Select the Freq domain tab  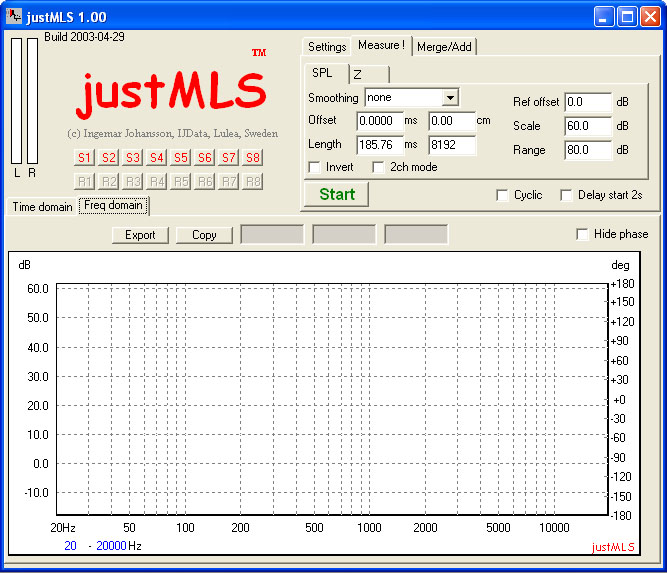click(113, 205)
